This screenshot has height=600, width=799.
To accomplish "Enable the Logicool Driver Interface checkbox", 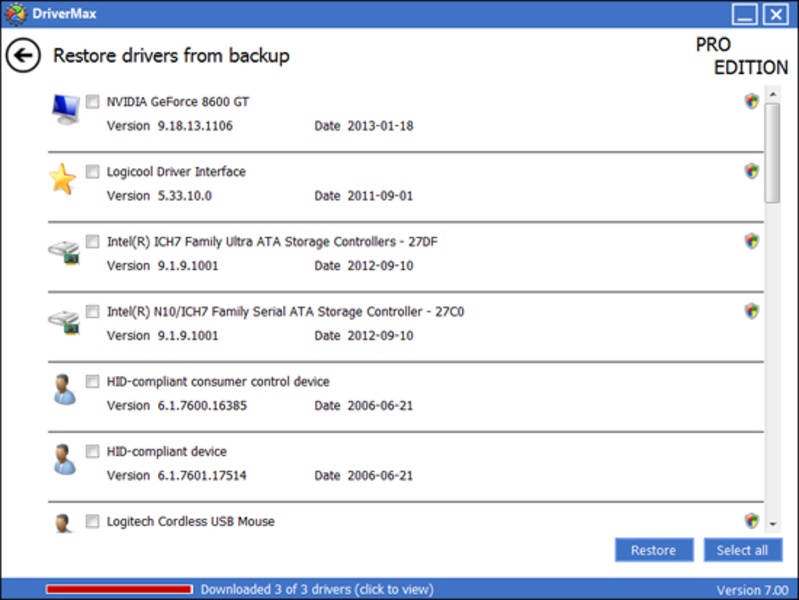I will click(93, 171).
